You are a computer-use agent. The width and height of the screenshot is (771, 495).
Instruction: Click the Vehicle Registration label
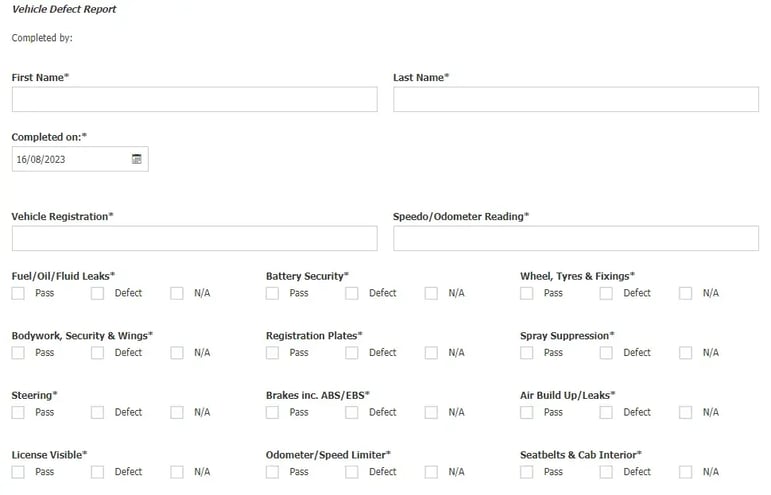(62, 217)
